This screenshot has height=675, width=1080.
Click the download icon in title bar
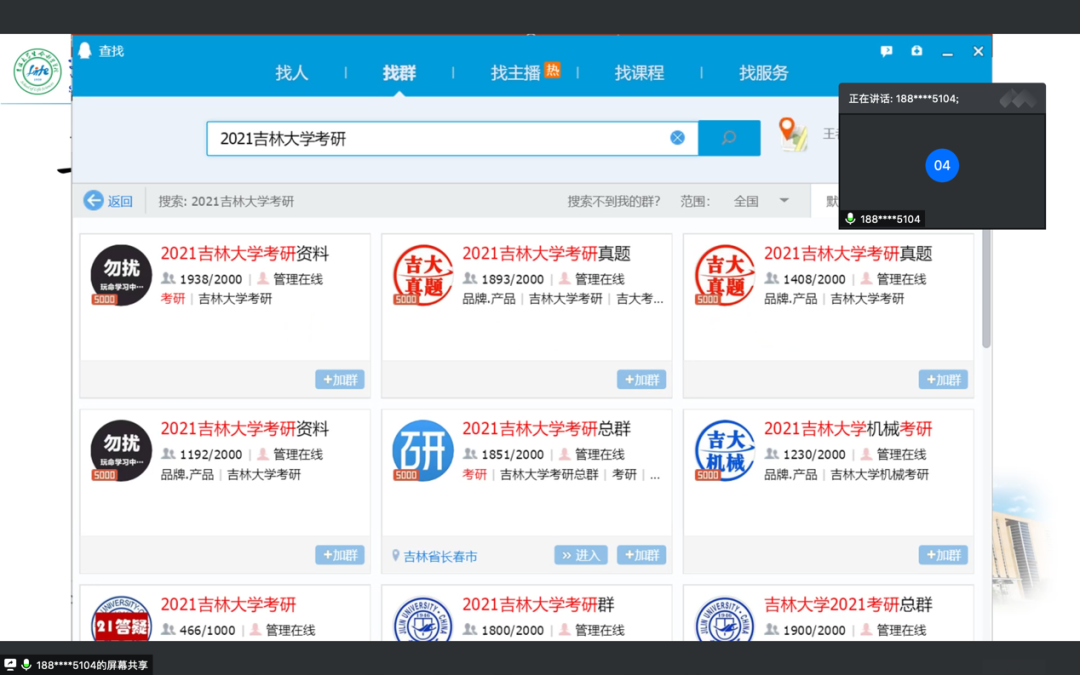(x=917, y=51)
